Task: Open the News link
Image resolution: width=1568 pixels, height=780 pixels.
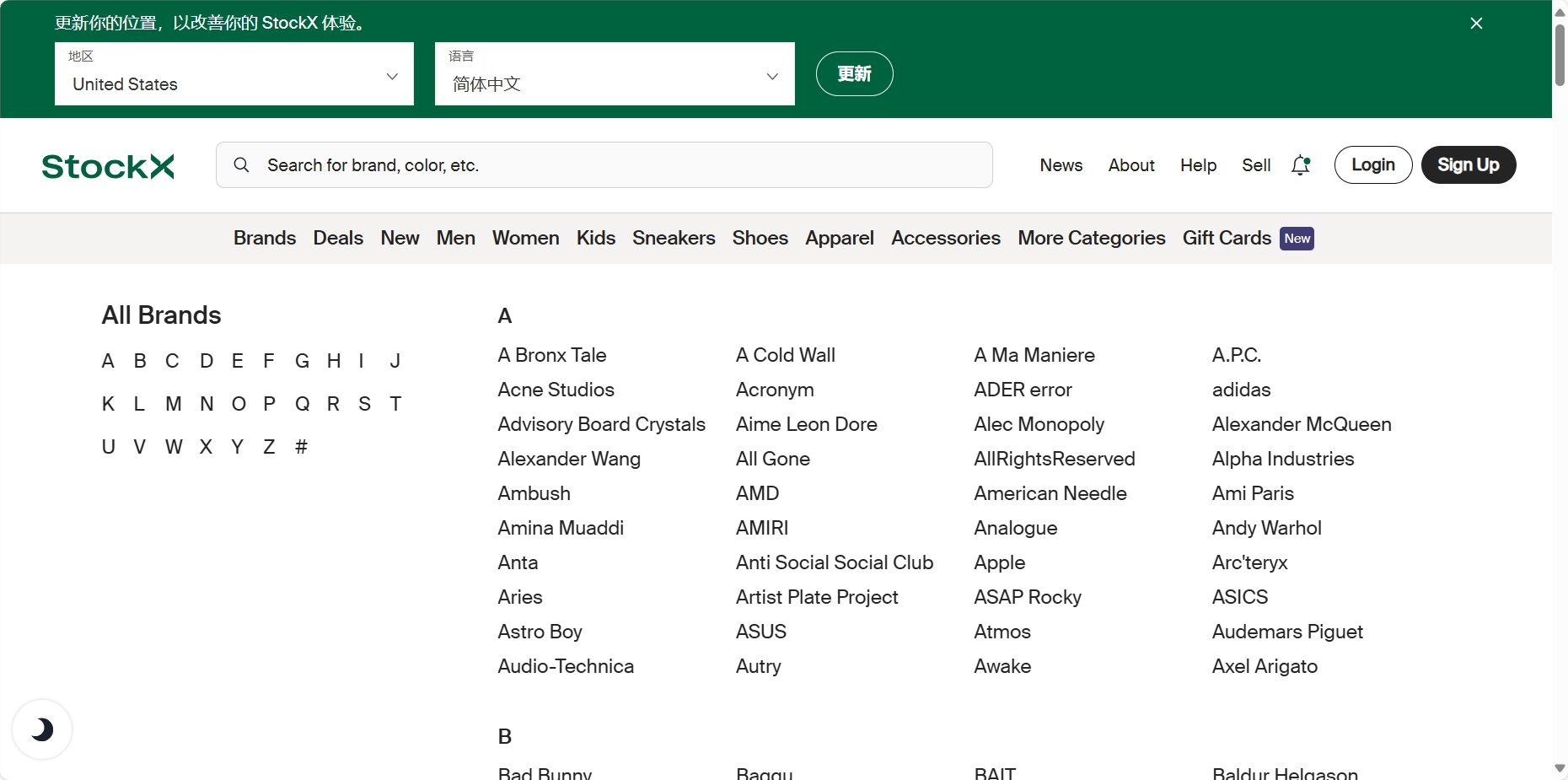Action: pos(1061,165)
